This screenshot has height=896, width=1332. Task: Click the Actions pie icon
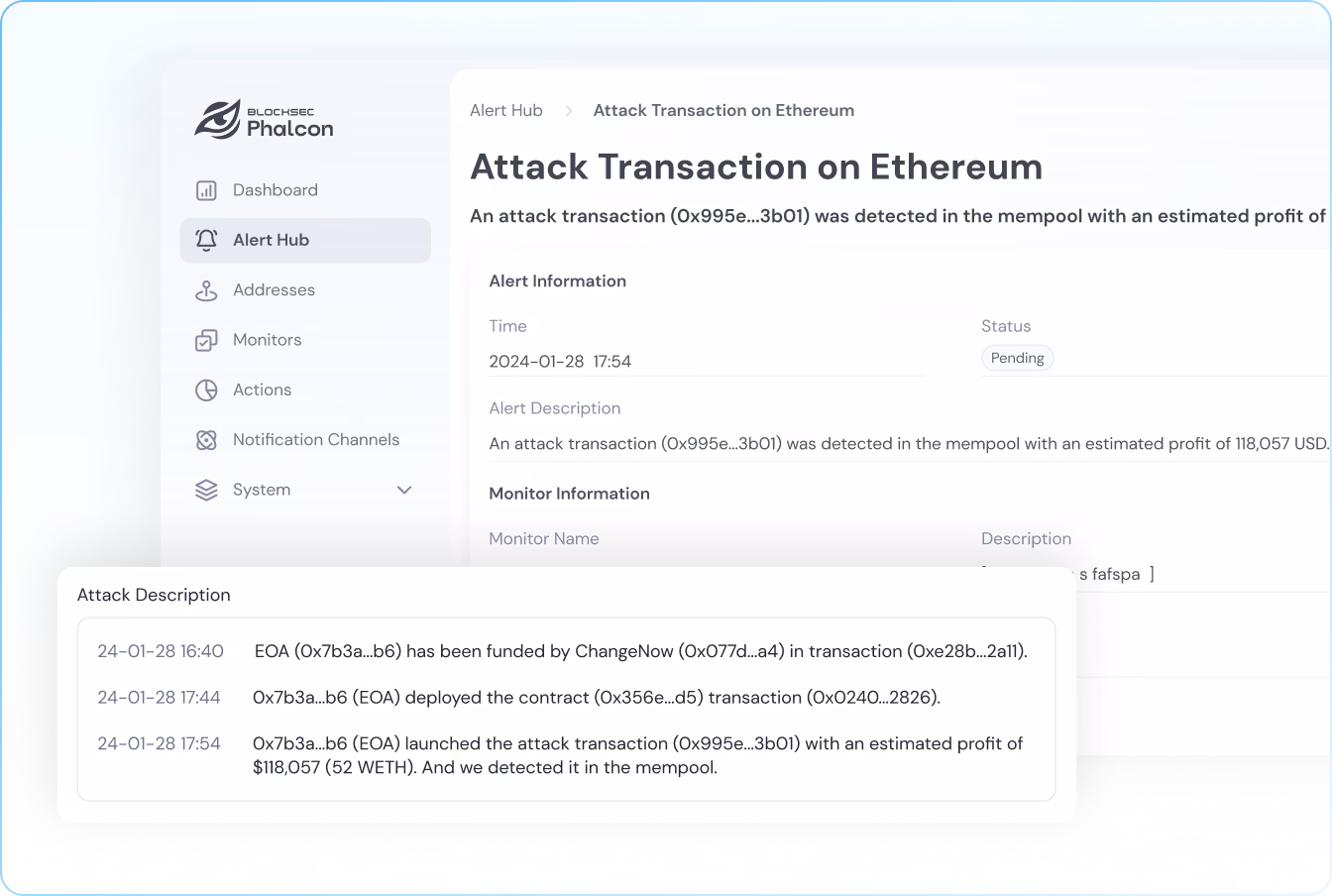(206, 390)
